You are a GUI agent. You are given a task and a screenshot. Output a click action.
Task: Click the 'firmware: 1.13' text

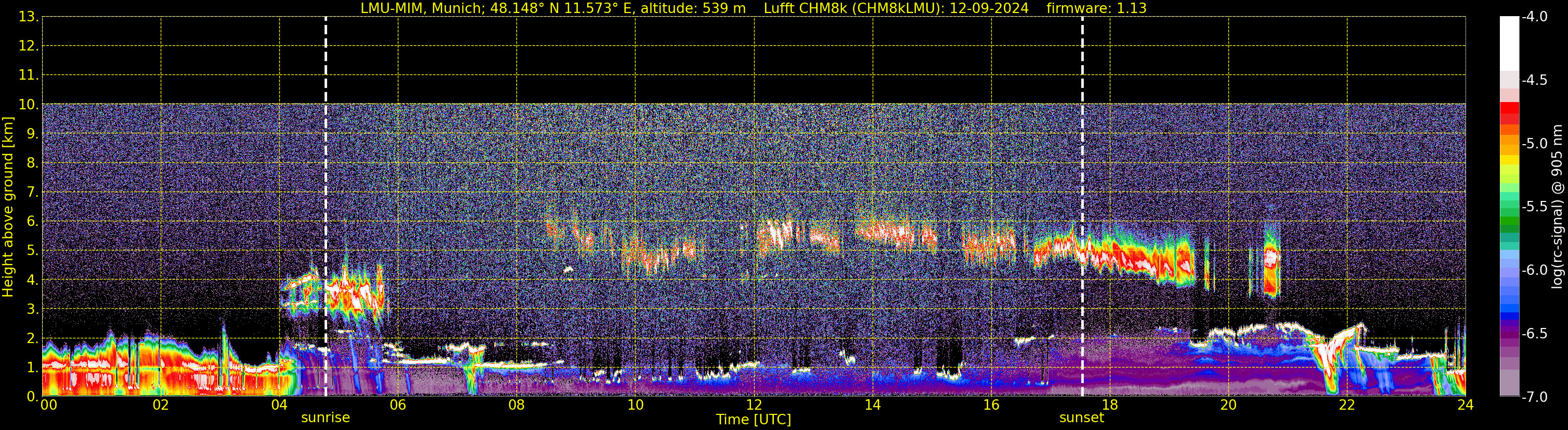pos(1096,8)
